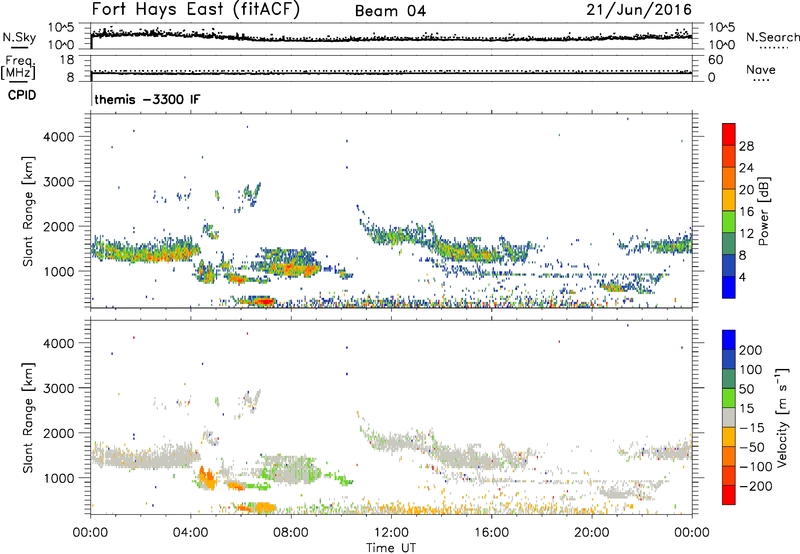Click the 'Velocity [m s-1]' color bar label
Screen dimensions: 800x554
(782, 417)
